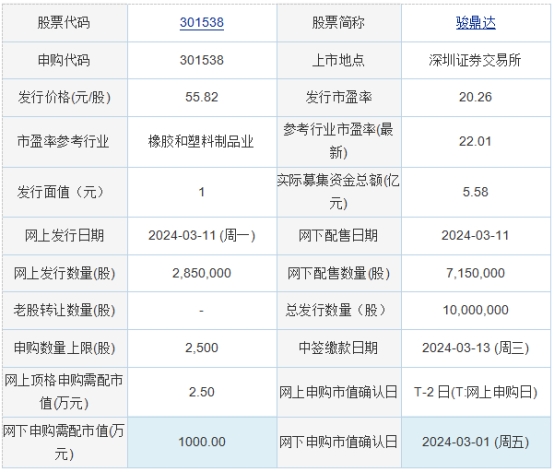Open the 骏鼎达 stock name link

click(x=476, y=23)
